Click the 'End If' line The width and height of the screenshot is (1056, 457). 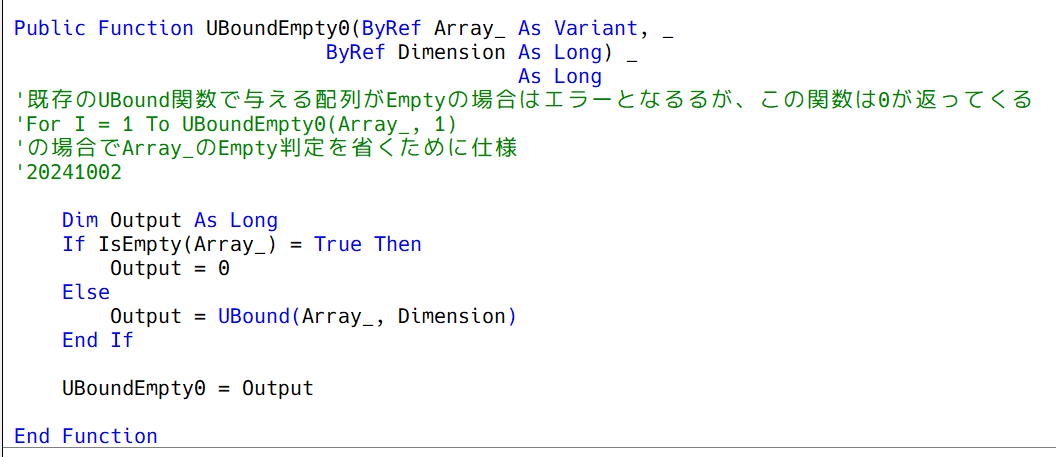tap(98, 340)
